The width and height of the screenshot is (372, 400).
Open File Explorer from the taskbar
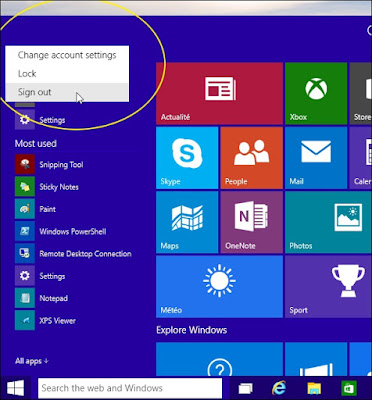pos(314,388)
